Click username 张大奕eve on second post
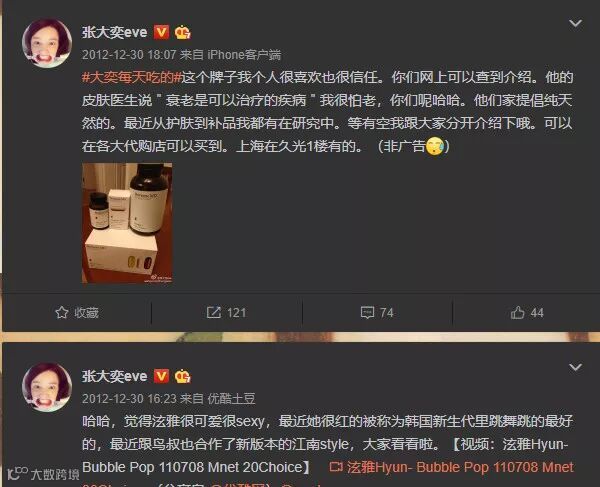 [114, 377]
